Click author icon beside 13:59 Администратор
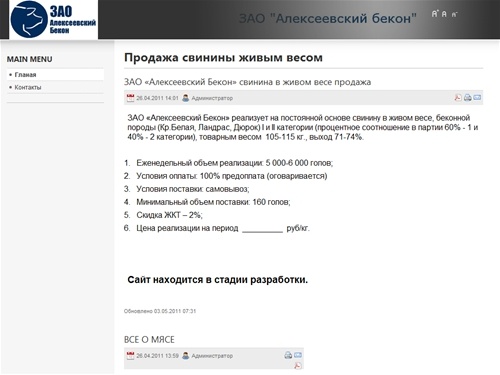 [186, 355]
